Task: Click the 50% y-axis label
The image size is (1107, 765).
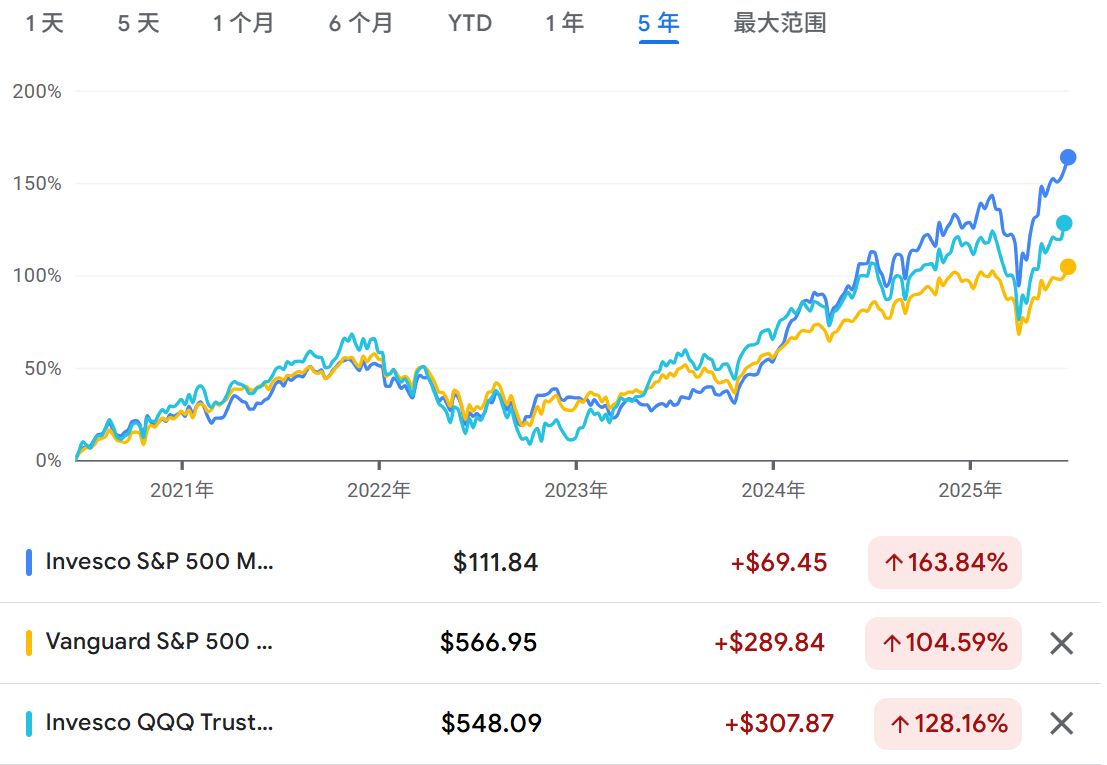Action: (x=42, y=368)
